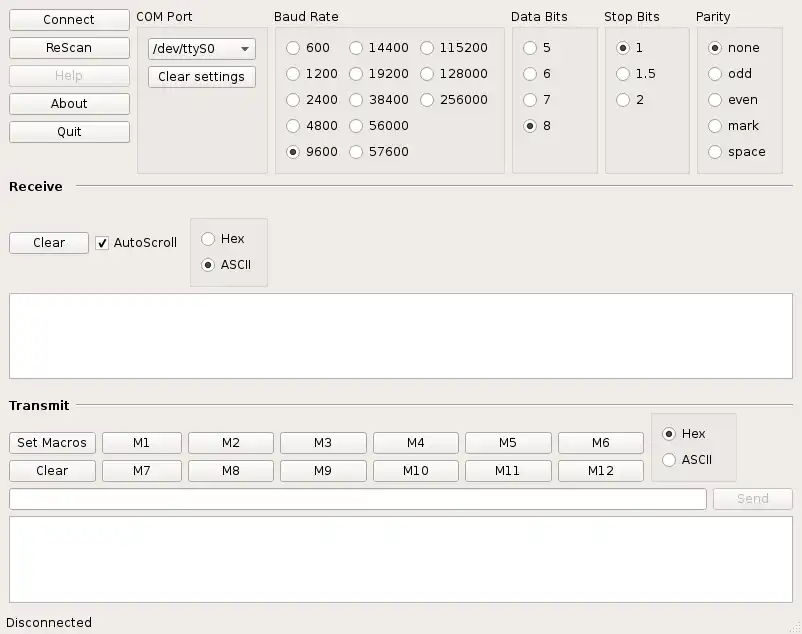Screen dimensions: 802x634
Task: Send macro M7
Action: pyautogui.click(x=142, y=471)
